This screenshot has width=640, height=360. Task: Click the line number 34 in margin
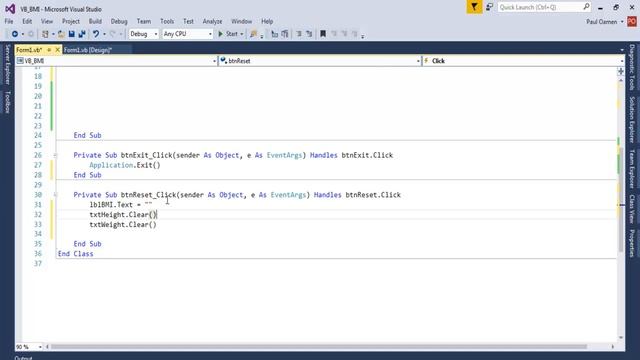(38, 234)
